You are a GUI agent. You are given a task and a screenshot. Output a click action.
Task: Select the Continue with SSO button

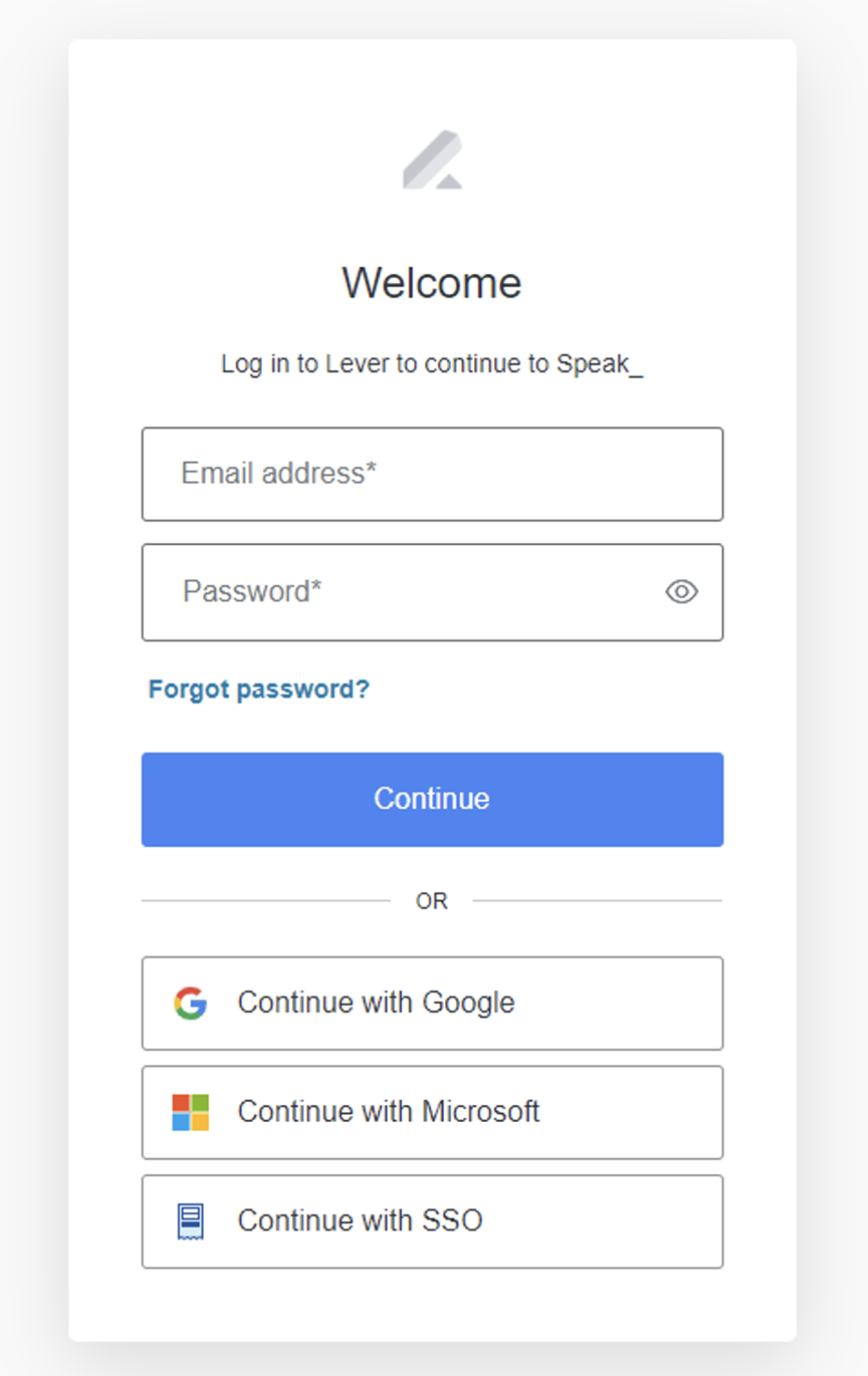pyautogui.click(x=432, y=1221)
